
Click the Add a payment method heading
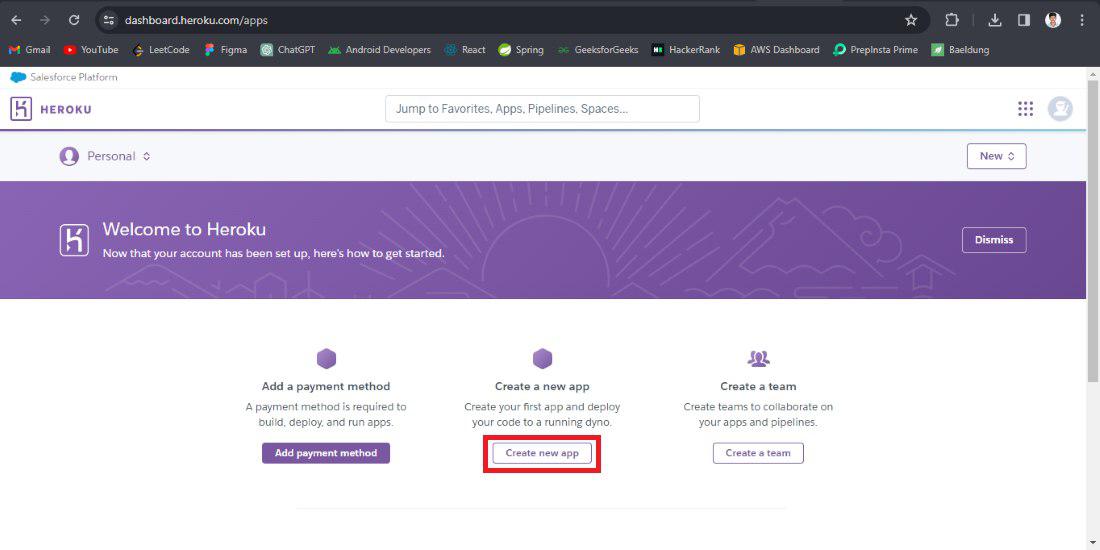[326, 387]
